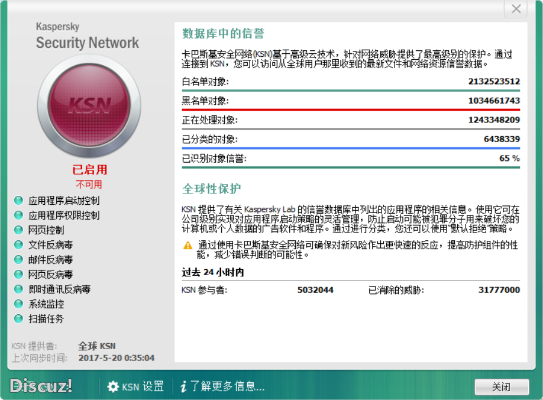Click the 黑名单对象 value 1034661743
The image size is (543, 400).
click(x=494, y=101)
